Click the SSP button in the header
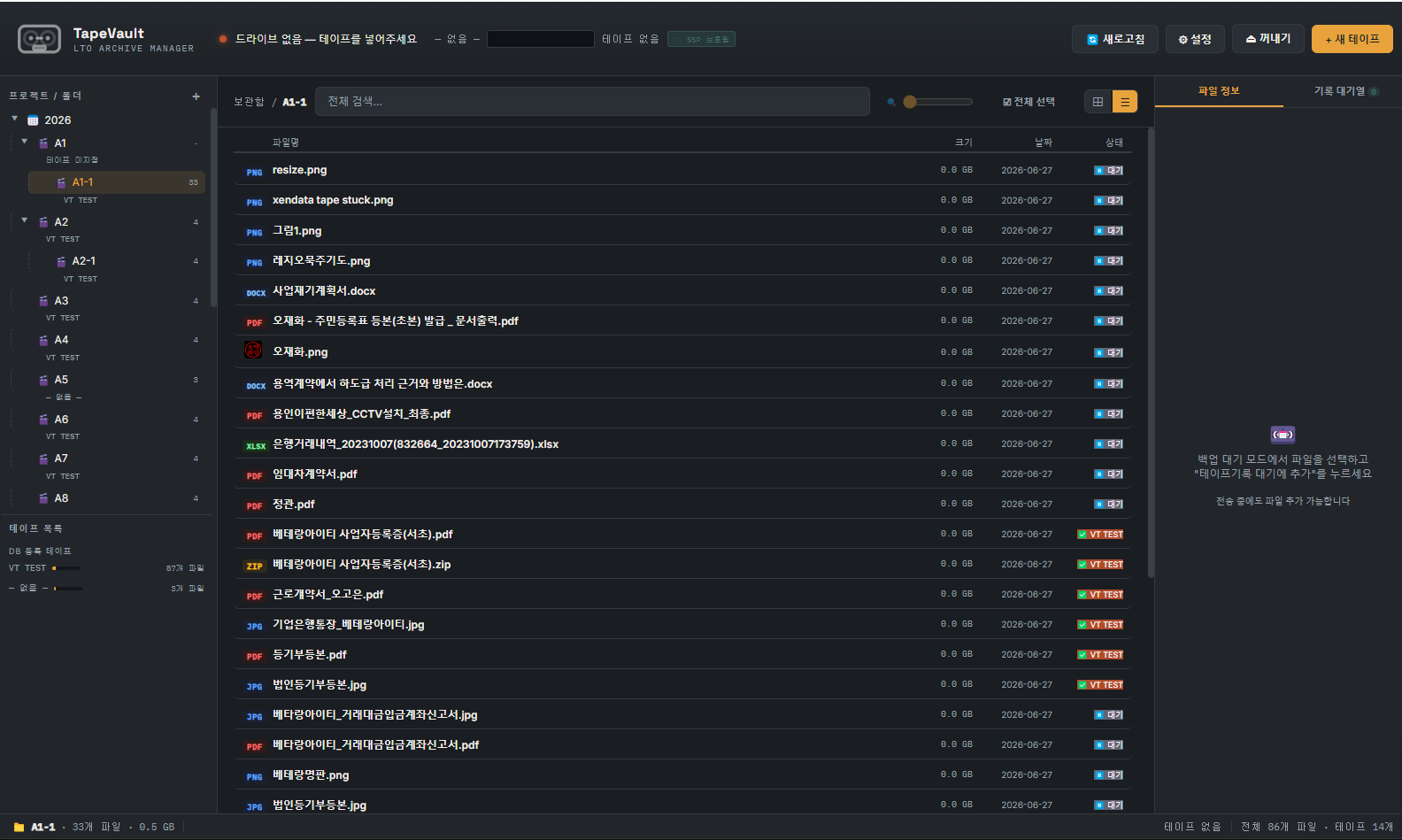The height and width of the screenshot is (840, 1402). pyautogui.click(x=702, y=39)
